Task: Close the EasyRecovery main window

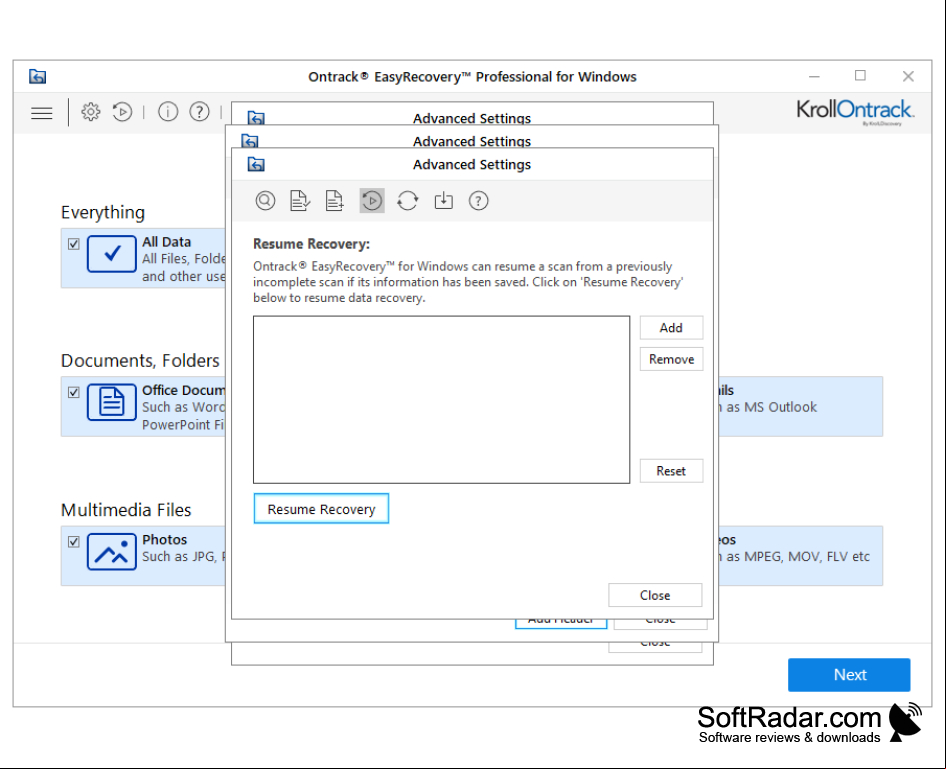Action: (908, 77)
